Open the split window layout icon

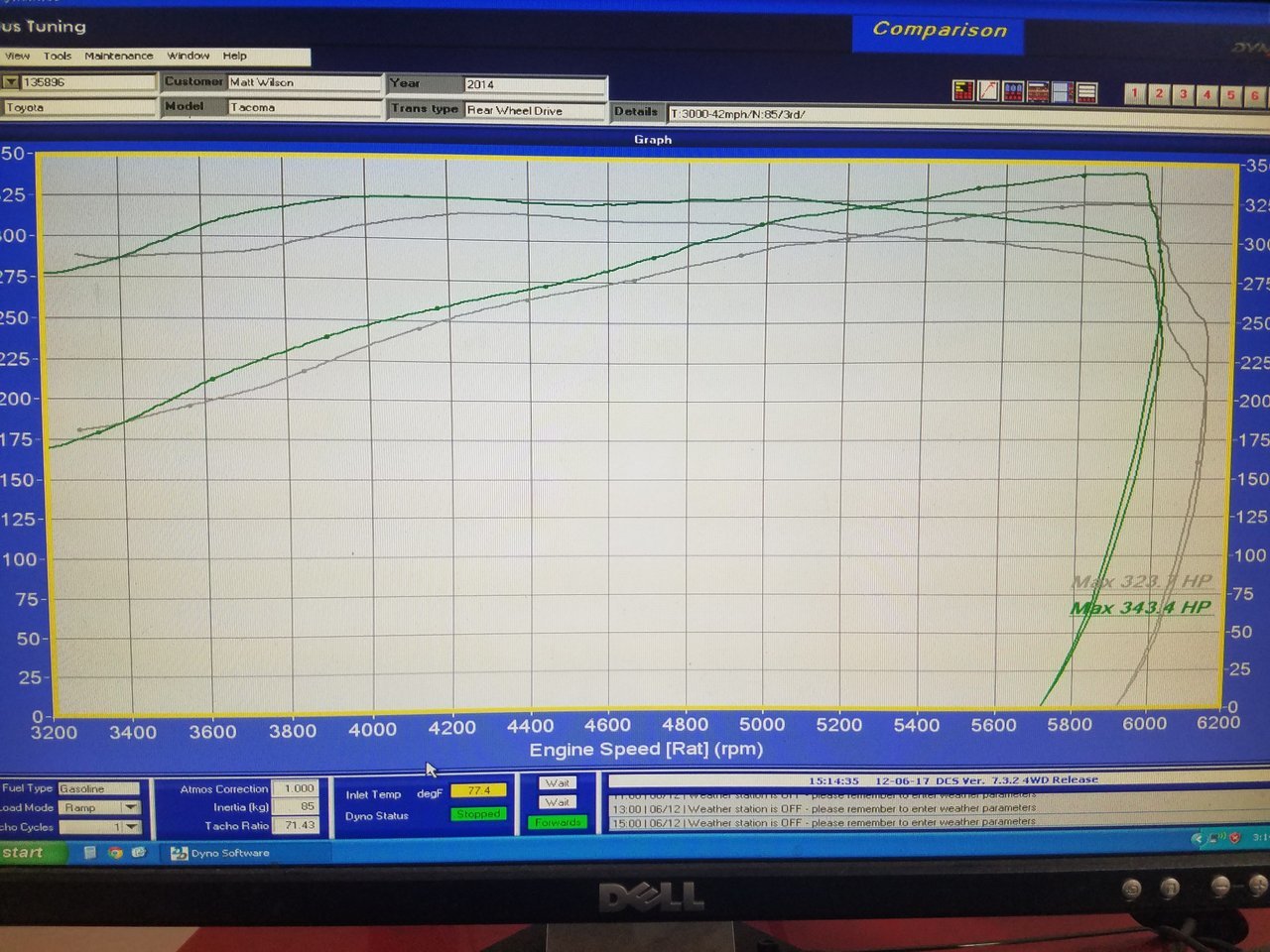(x=1063, y=93)
